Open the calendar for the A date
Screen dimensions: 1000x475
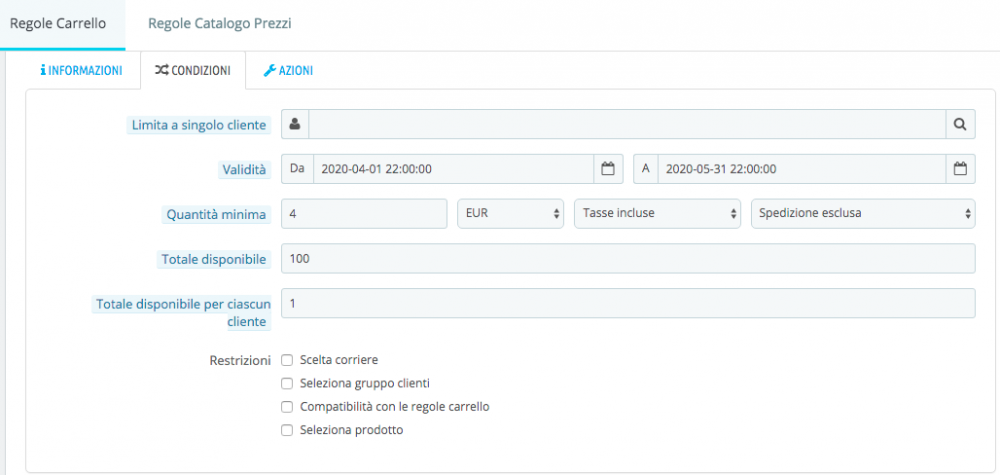(x=960, y=169)
